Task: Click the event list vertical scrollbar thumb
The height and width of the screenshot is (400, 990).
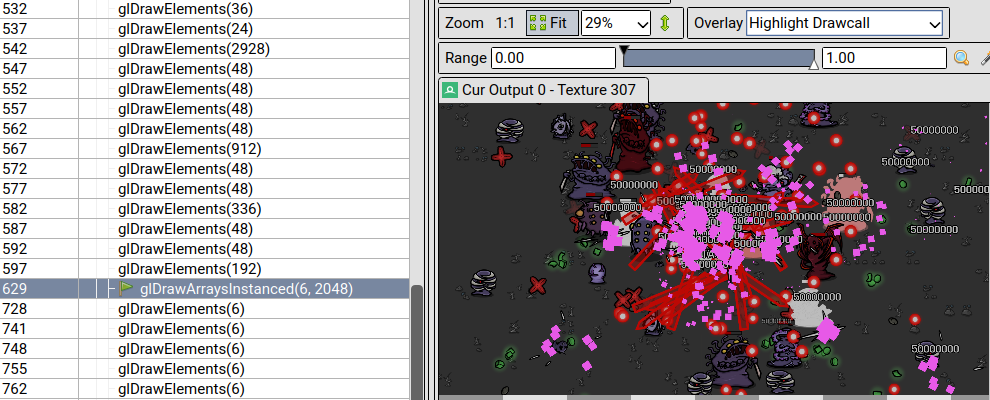Action: point(417,343)
